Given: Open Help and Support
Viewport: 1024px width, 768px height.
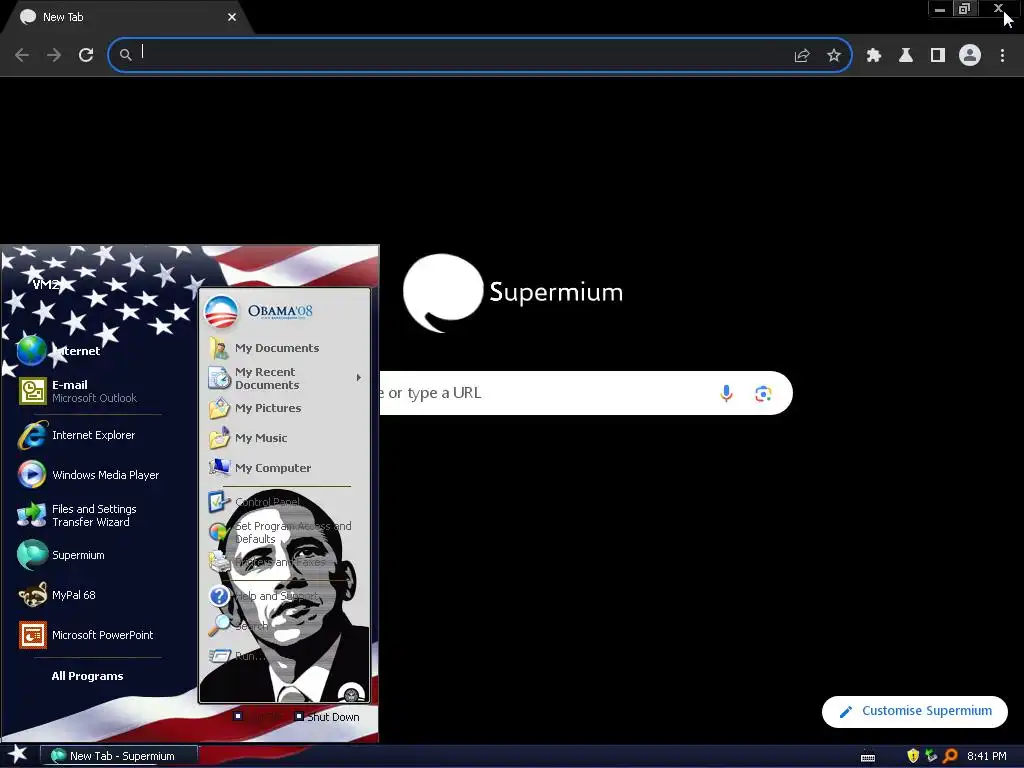Looking at the screenshot, I should [x=263, y=596].
